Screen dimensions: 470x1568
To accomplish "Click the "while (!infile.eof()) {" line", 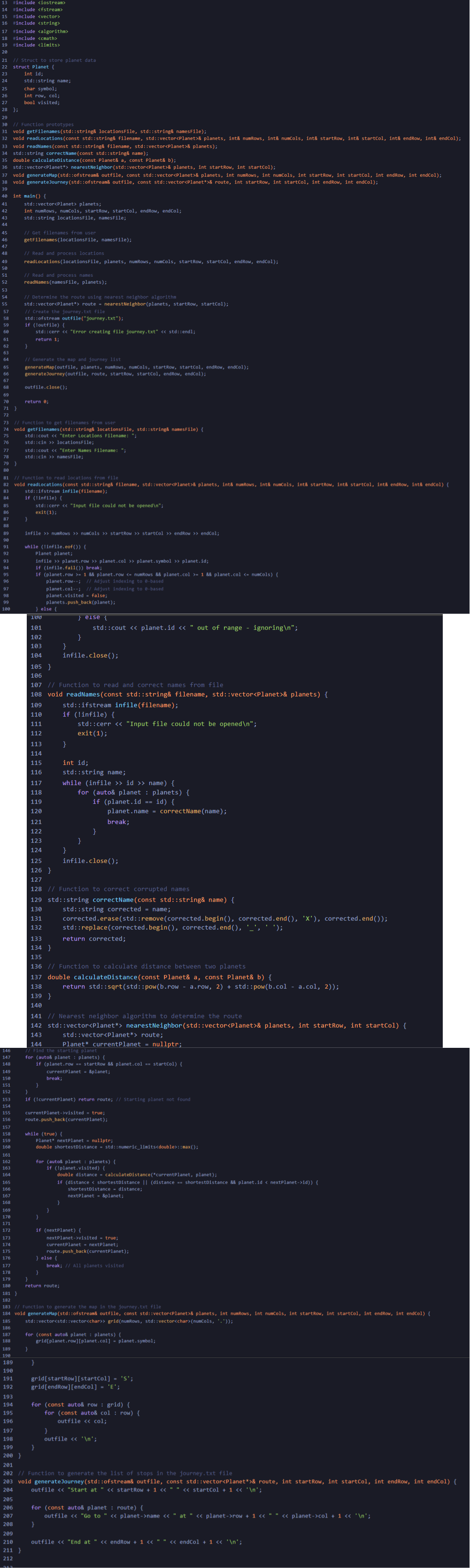I will pos(55,546).
